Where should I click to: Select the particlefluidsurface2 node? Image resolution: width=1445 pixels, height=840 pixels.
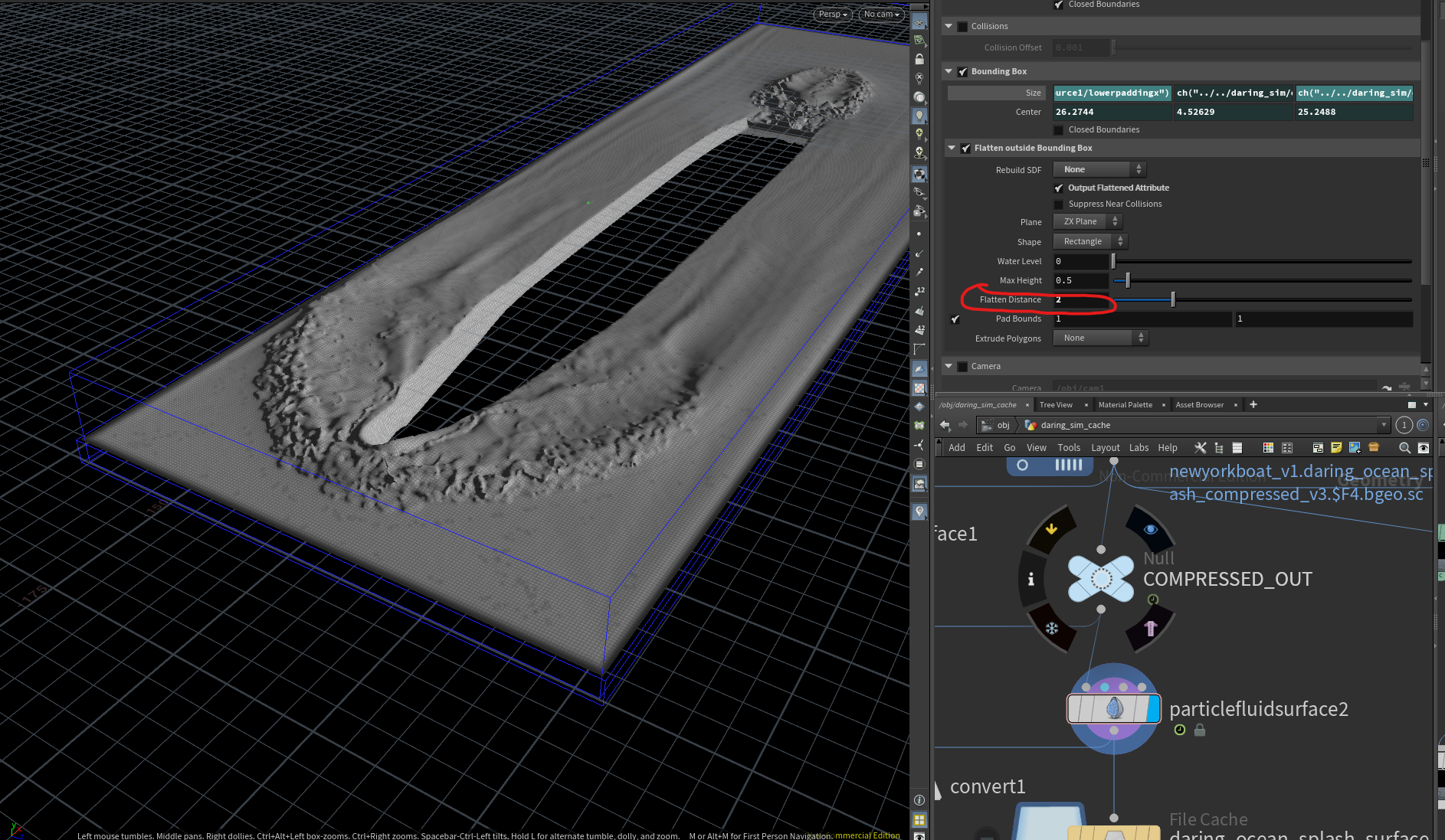click(1114, 708)
